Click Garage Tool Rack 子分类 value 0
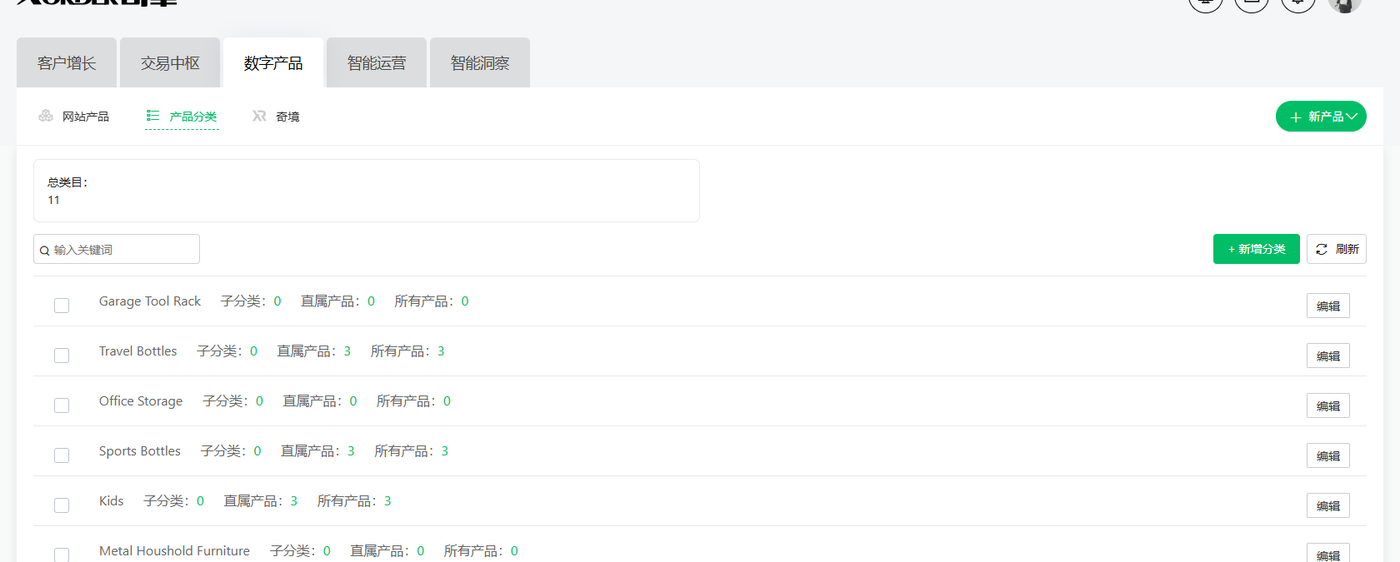The height and width of the screenshot is (562, 1400). coord(277,301)
